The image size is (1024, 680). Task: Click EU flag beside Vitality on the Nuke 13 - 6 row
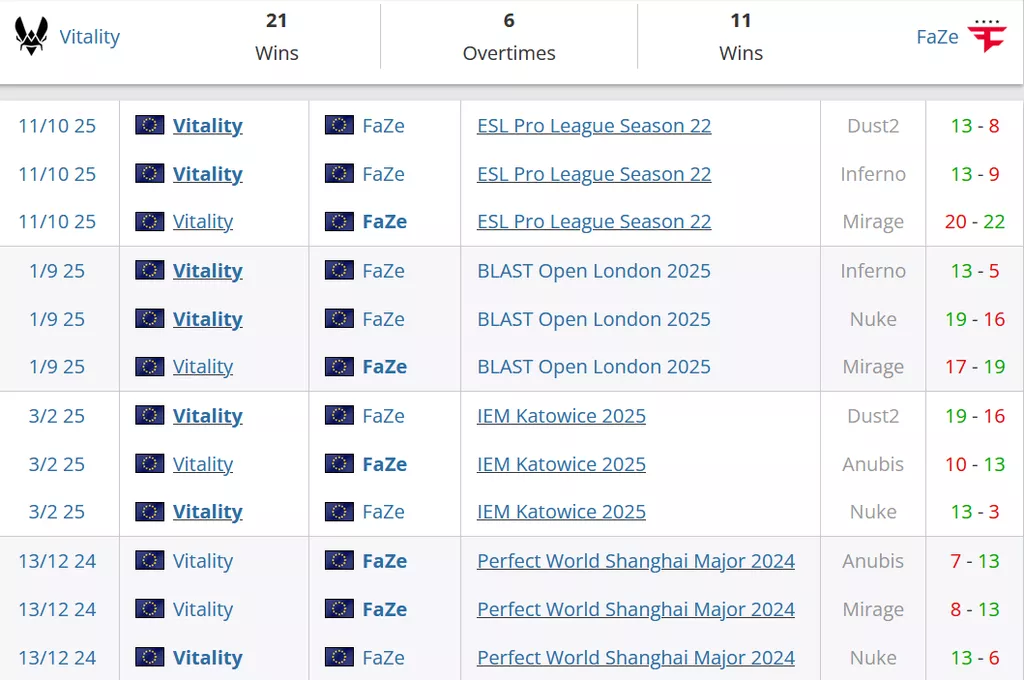coord(150,658)
